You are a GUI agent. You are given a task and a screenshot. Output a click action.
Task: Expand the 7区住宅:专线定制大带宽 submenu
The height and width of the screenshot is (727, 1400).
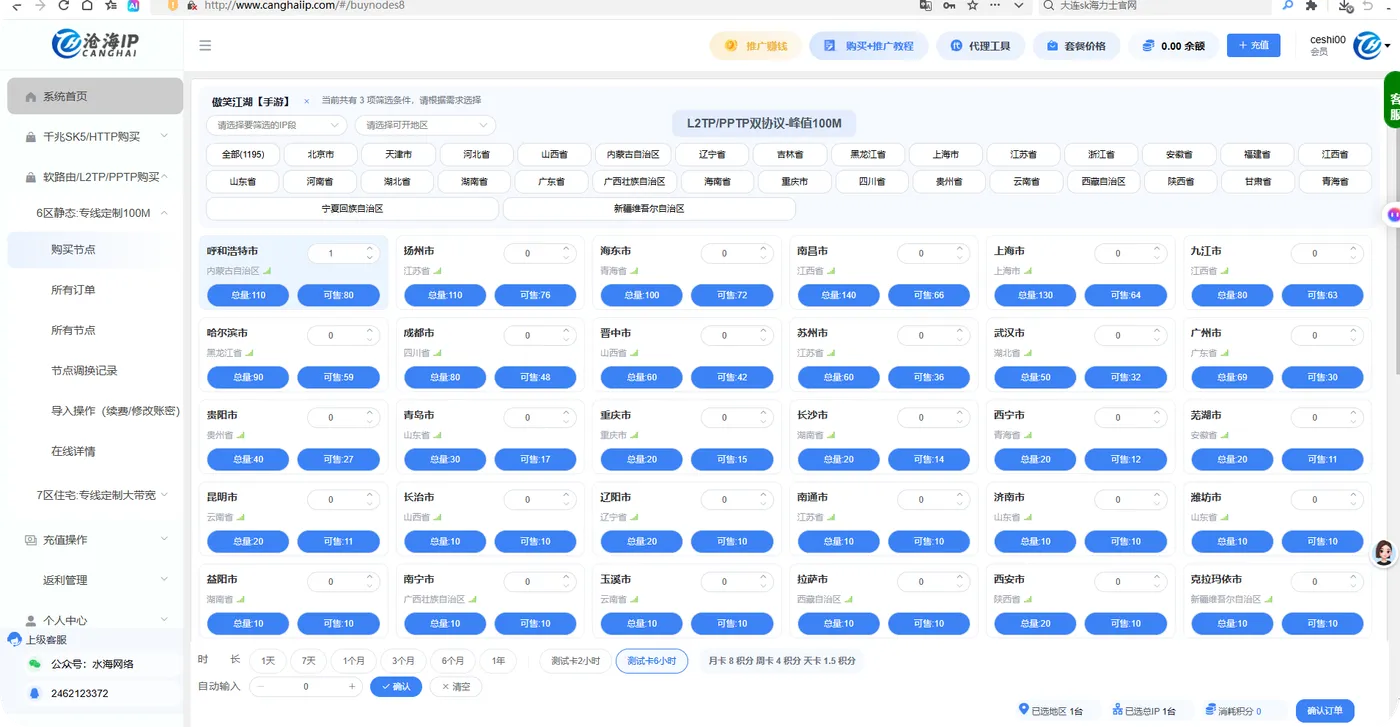point(95,495)
